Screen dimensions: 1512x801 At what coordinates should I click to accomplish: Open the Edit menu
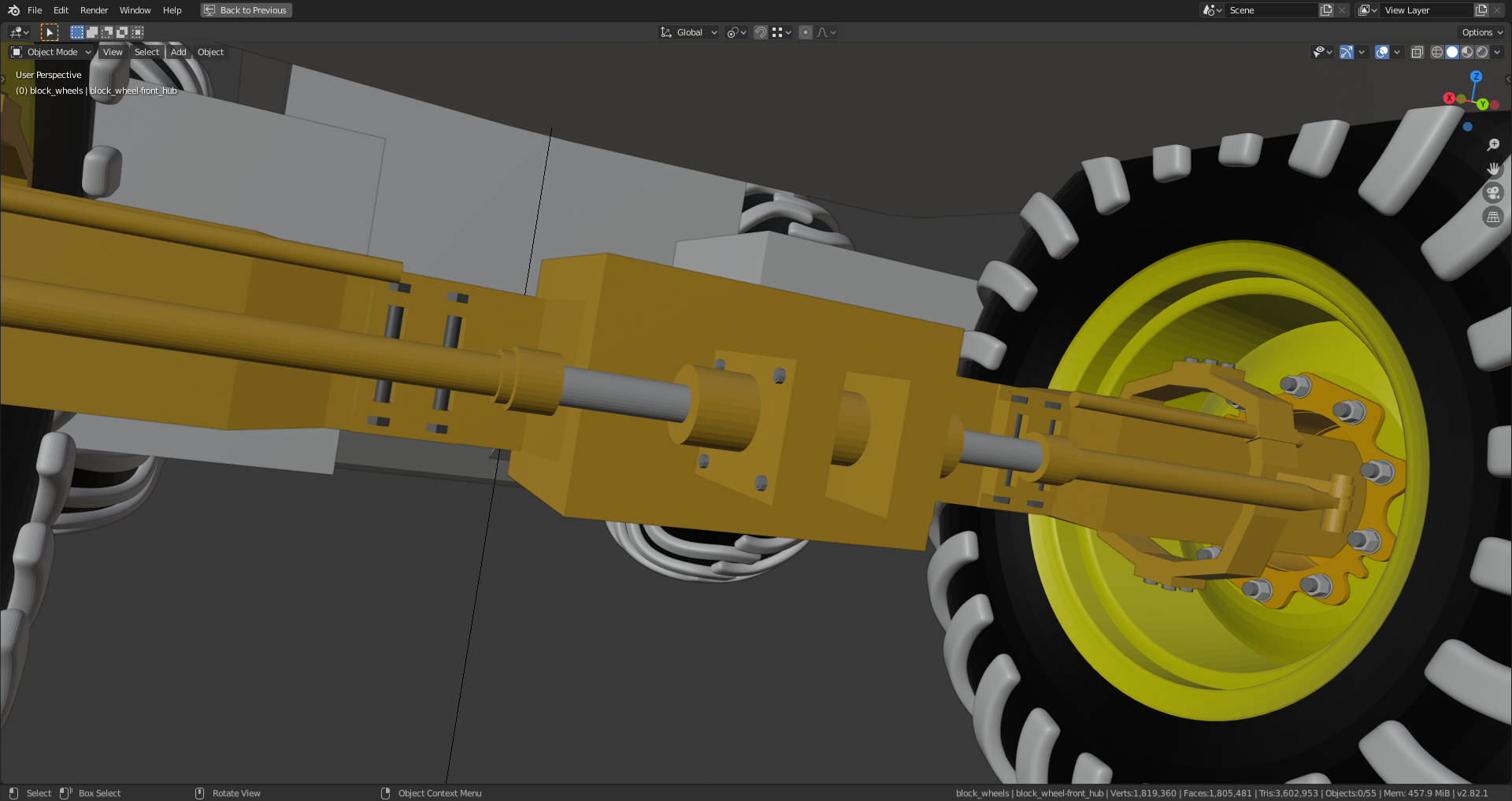coord(61,10)
